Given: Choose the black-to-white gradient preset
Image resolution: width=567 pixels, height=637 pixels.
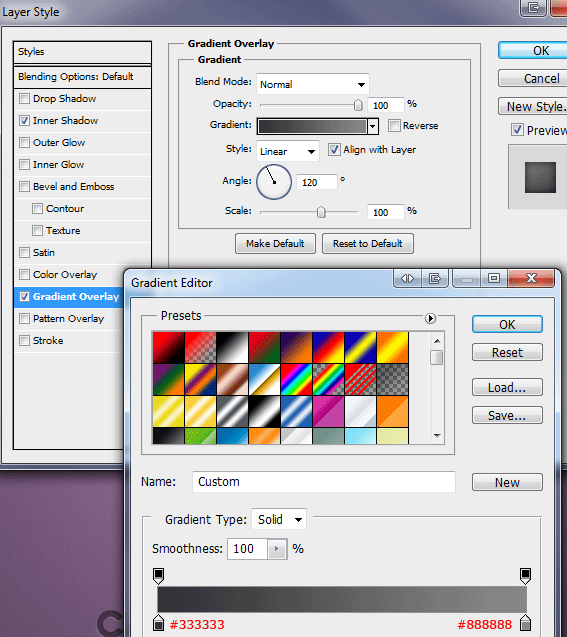Looking at the screenshot, I should [232, 348].
